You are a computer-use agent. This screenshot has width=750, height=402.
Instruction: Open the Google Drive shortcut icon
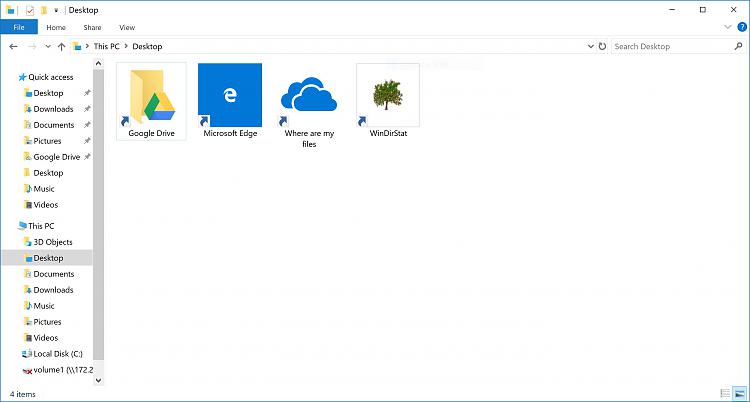coord(151,101)
